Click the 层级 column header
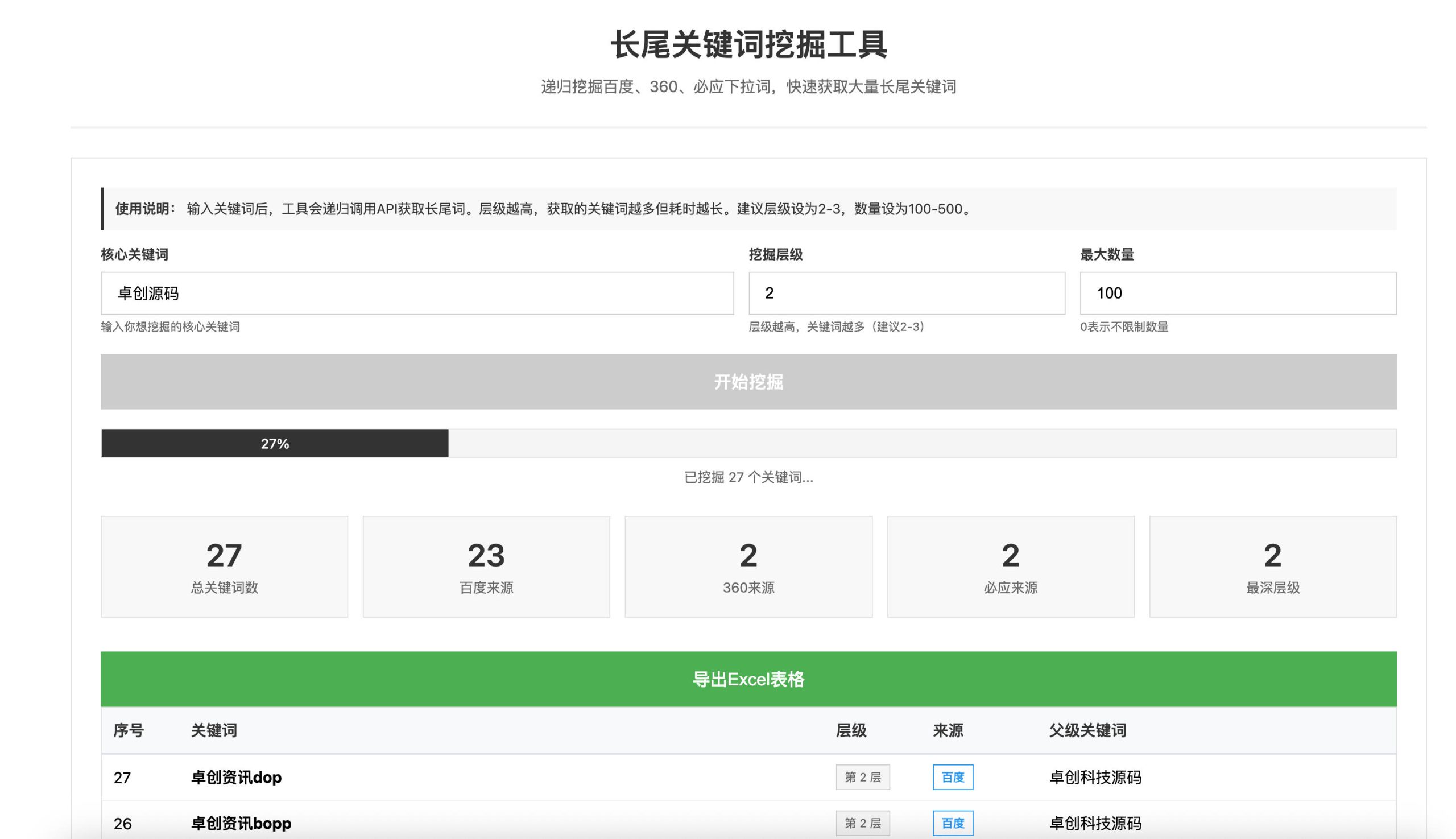This screenshot has width=1456, height=839. 851,731
